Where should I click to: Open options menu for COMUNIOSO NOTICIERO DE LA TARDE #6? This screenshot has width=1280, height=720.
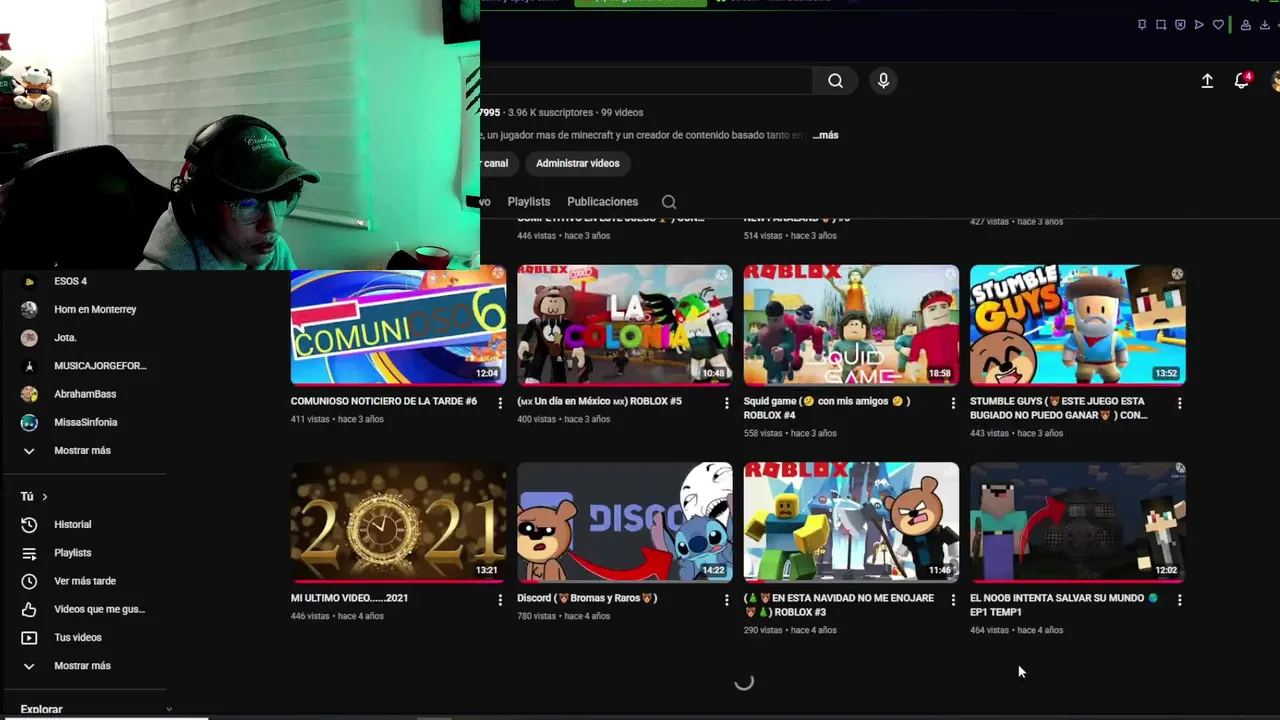tap(500, 403)
